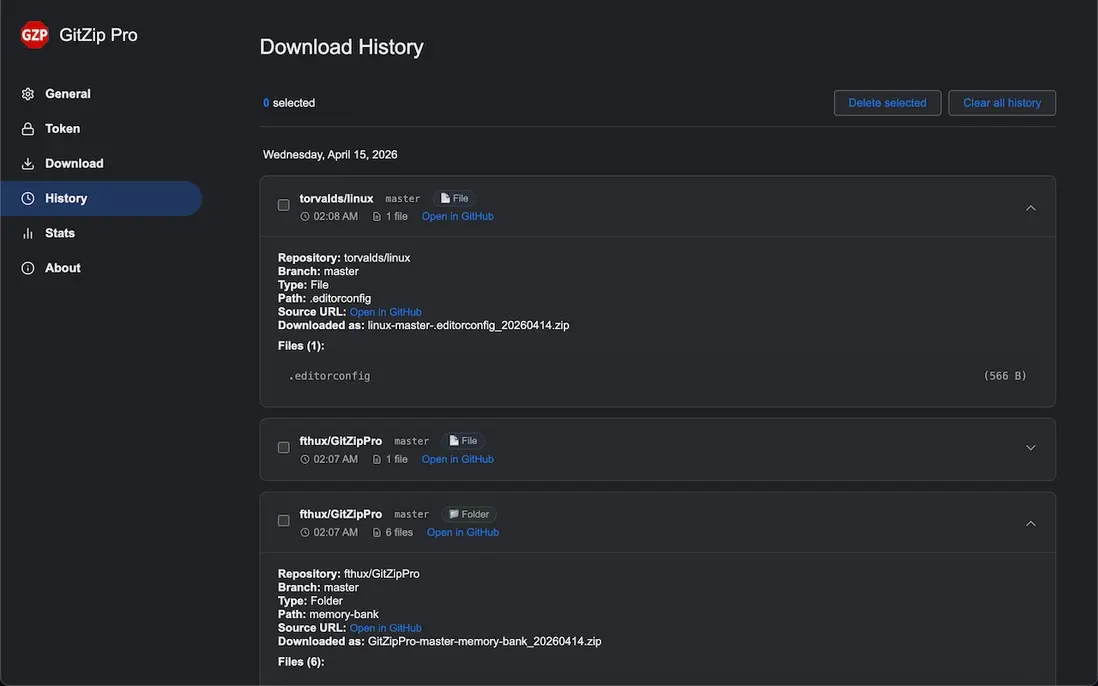This screenshot has width=1098, height=686.
Task: Tick checkbox for fthux/GitZipPro File entry
Action: point(284,447)
